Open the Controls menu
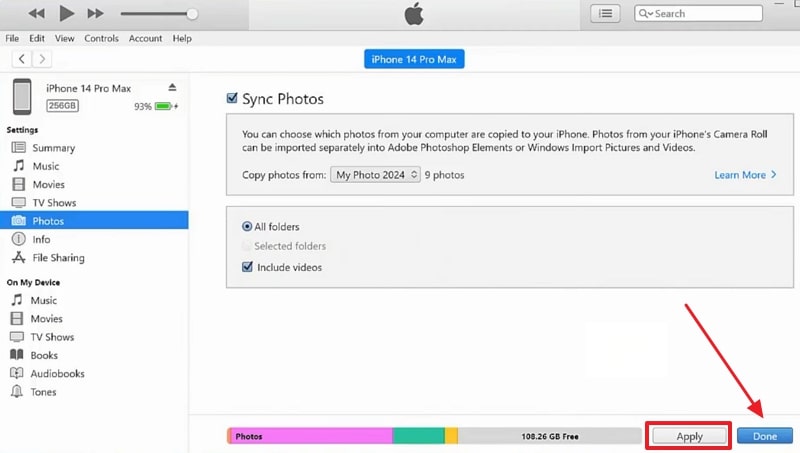The height and width of the screenshot is (453, 800). [102, 38]
